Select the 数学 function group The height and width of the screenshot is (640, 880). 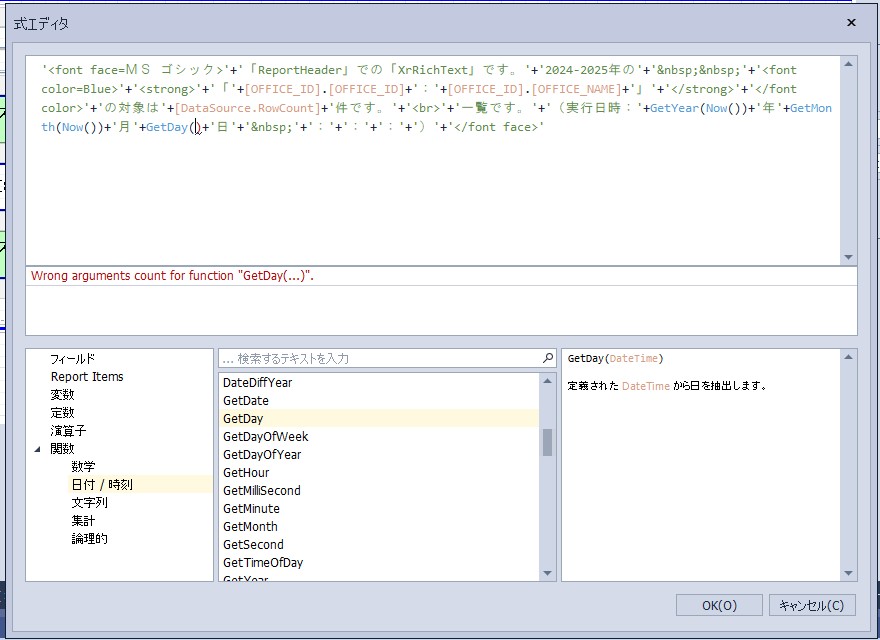pos(83,467)
